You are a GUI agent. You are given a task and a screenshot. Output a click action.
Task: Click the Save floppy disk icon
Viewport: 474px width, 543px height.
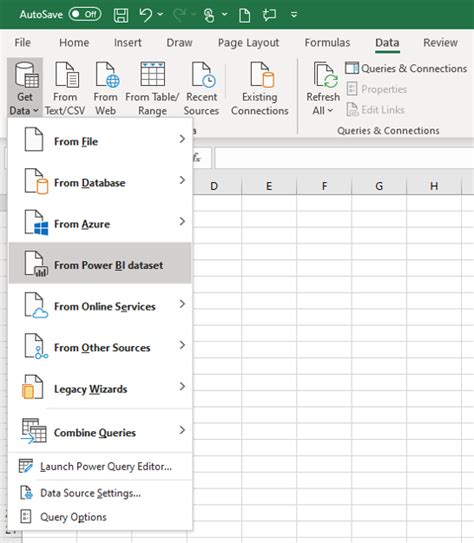point(121,15)
